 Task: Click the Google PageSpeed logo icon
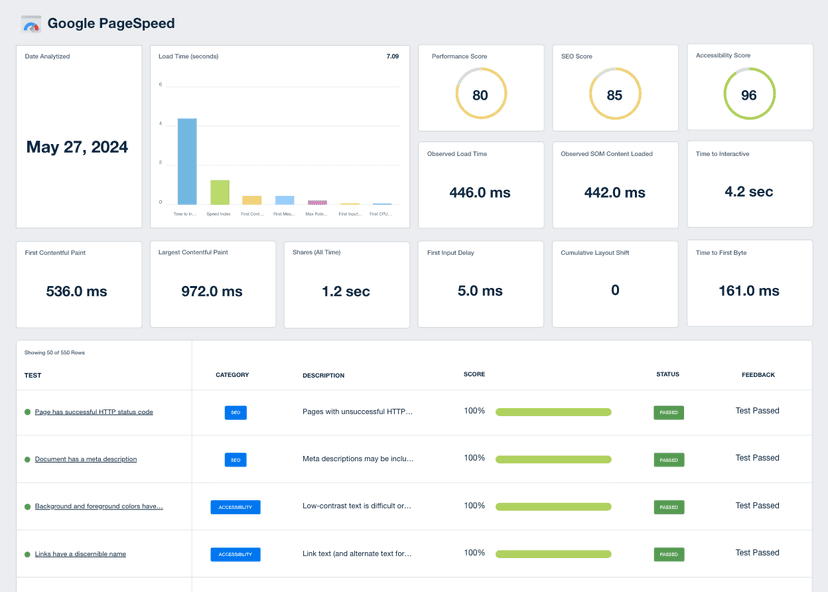click(x=31, y=23)
